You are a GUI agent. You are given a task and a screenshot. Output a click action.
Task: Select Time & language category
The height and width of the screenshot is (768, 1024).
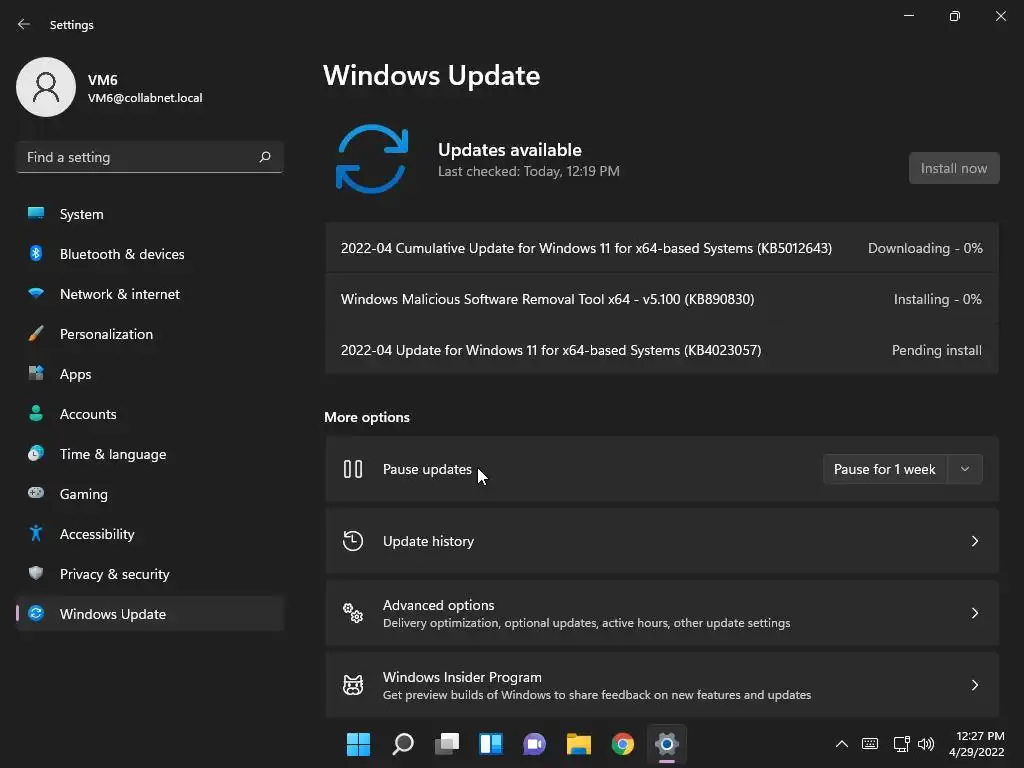tap(150, 454)
